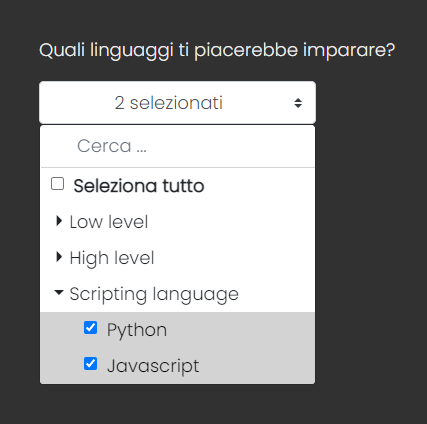Click the Low level group label
Screen dimensions: 427x424
coord(109,222)
